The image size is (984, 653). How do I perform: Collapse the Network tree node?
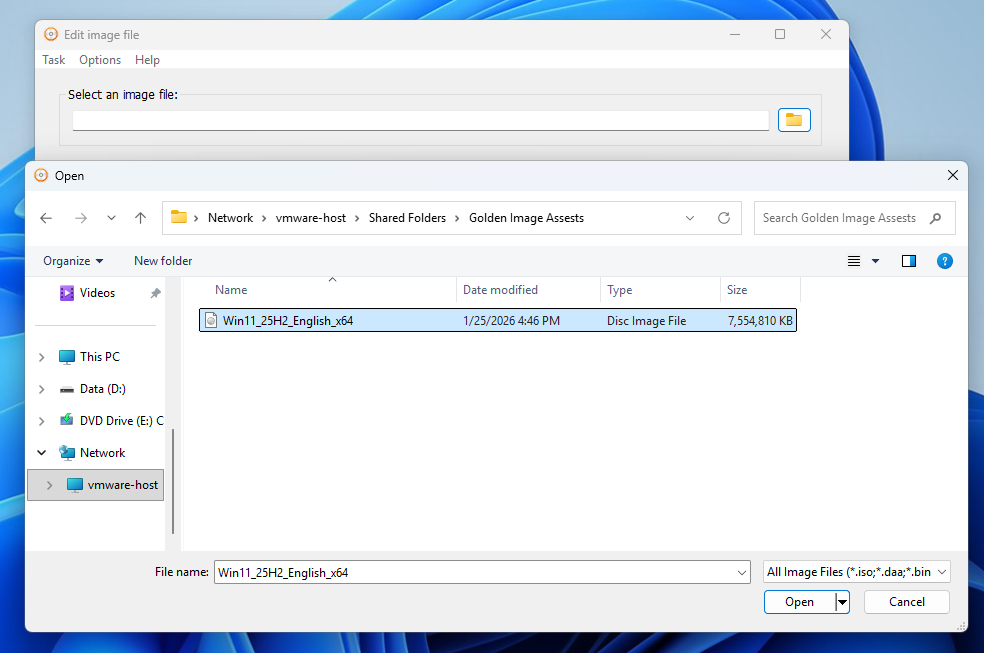pos(41,453)
